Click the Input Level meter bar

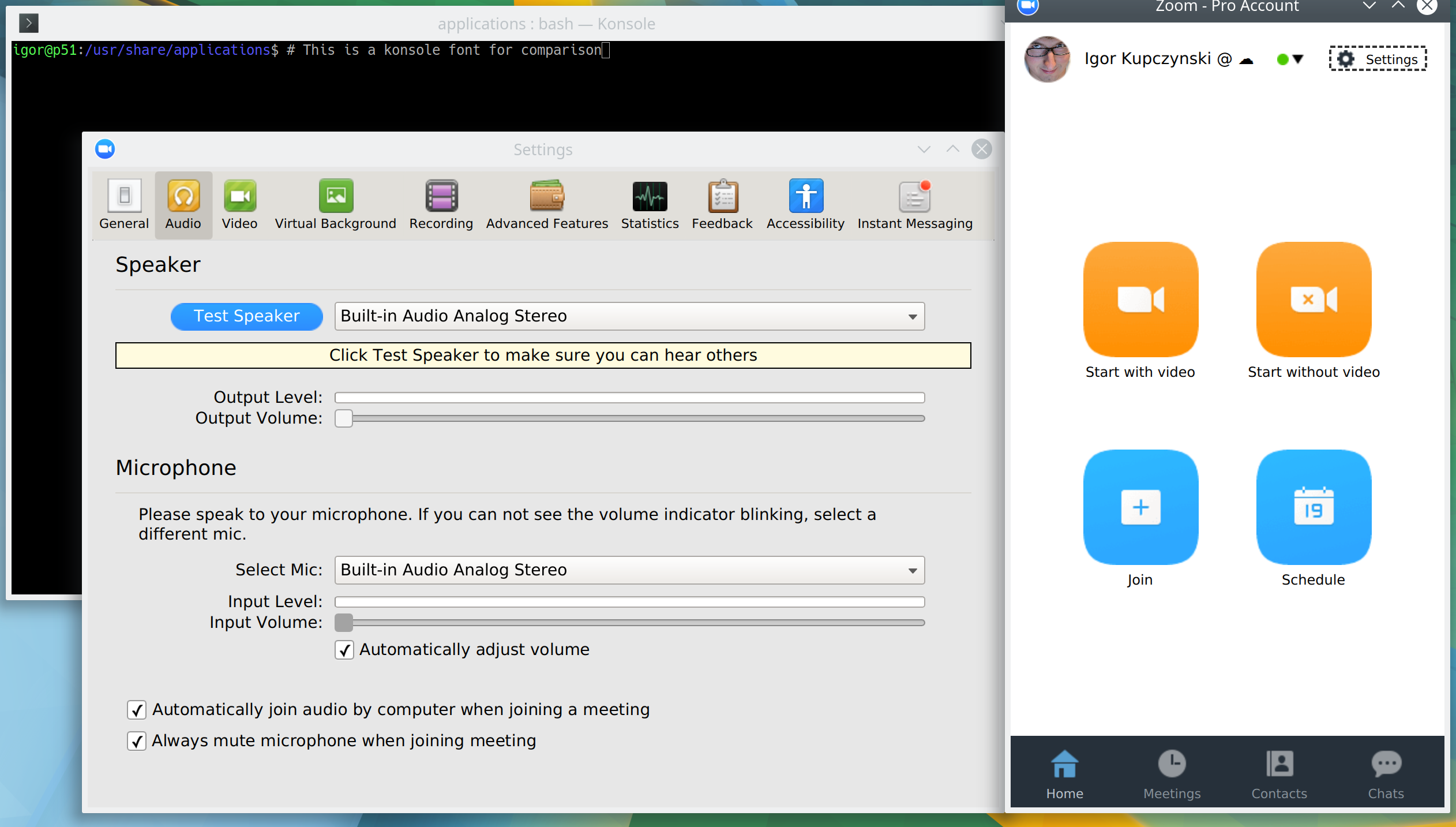pyautogui.click(x=629, y=602)
